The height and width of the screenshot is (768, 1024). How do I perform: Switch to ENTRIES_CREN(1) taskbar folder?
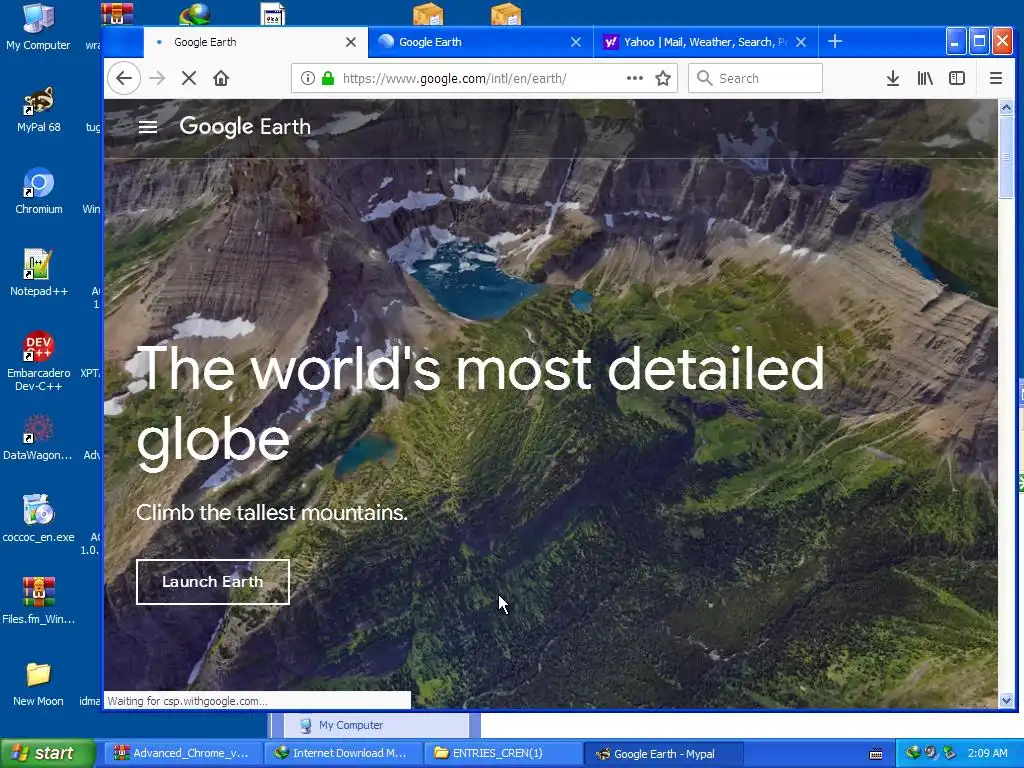pyautogui.click(x=502, y=754)
